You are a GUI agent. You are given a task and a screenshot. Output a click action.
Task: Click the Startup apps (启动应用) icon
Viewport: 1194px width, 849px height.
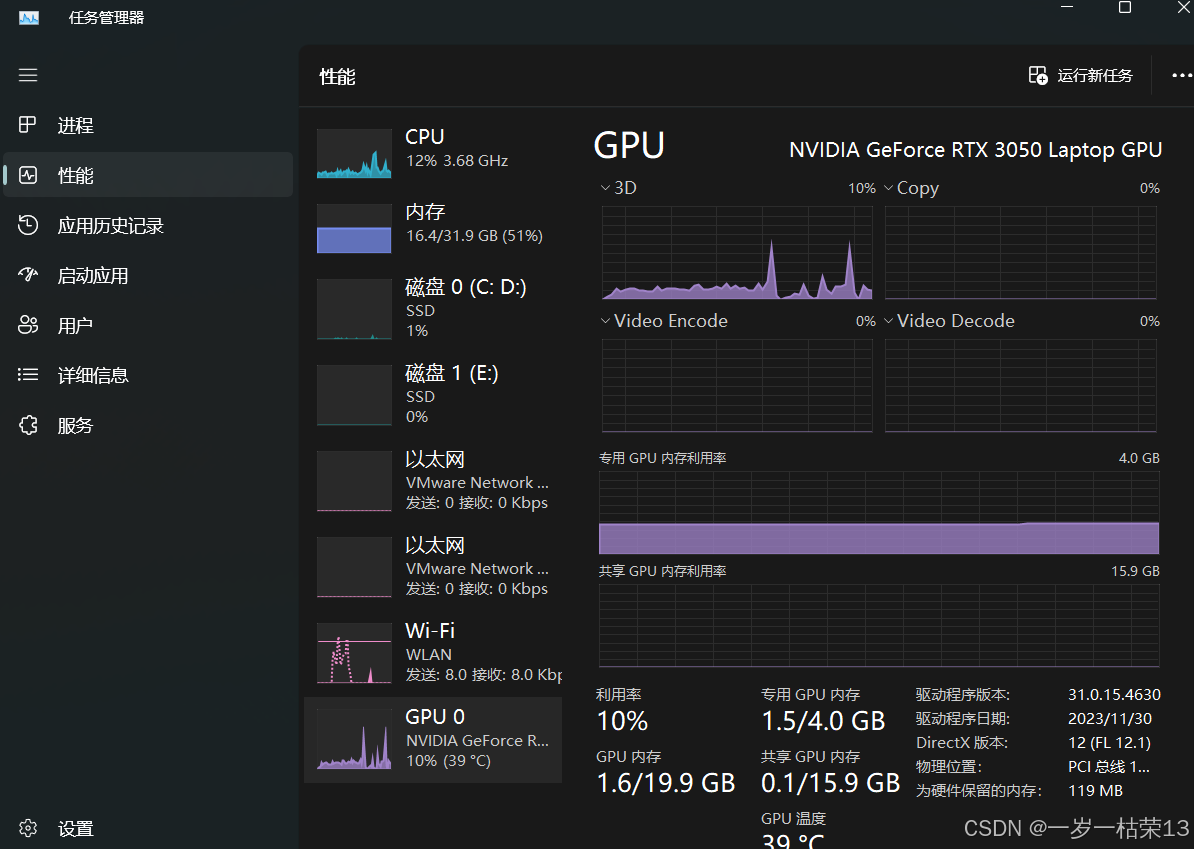point(28,275)
